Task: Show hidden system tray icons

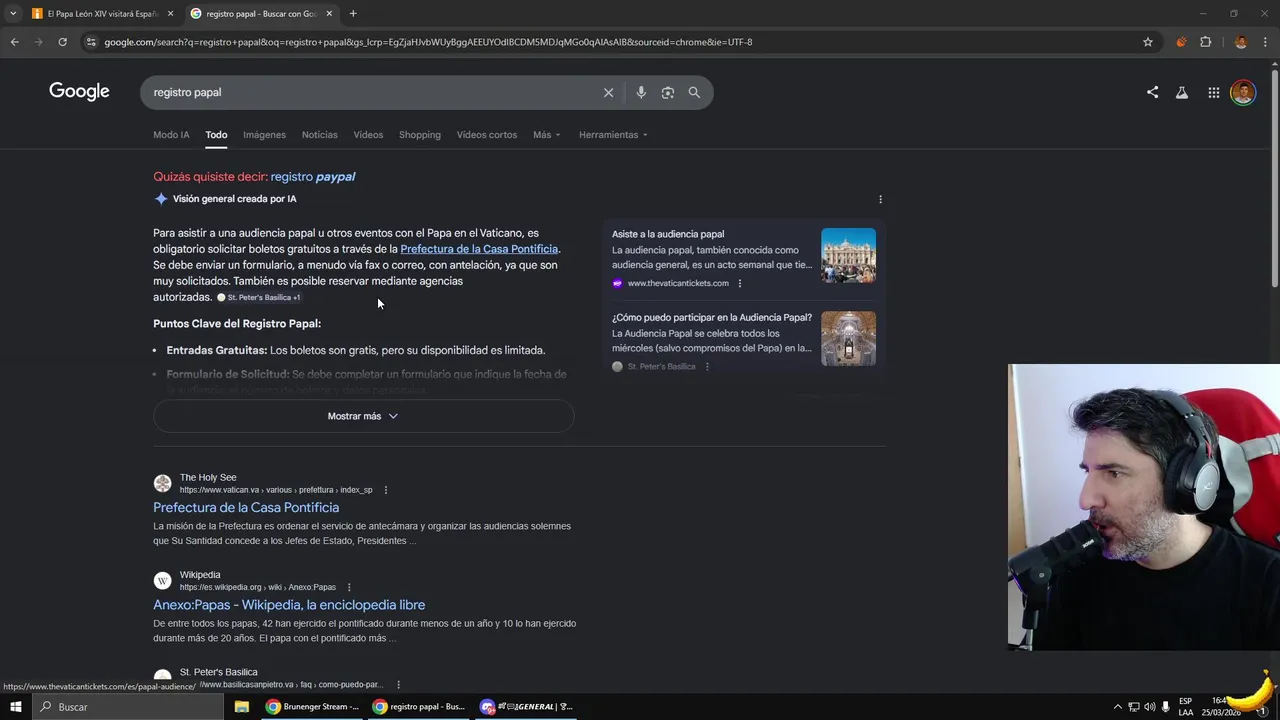Action: click(x=1118, y=707)
